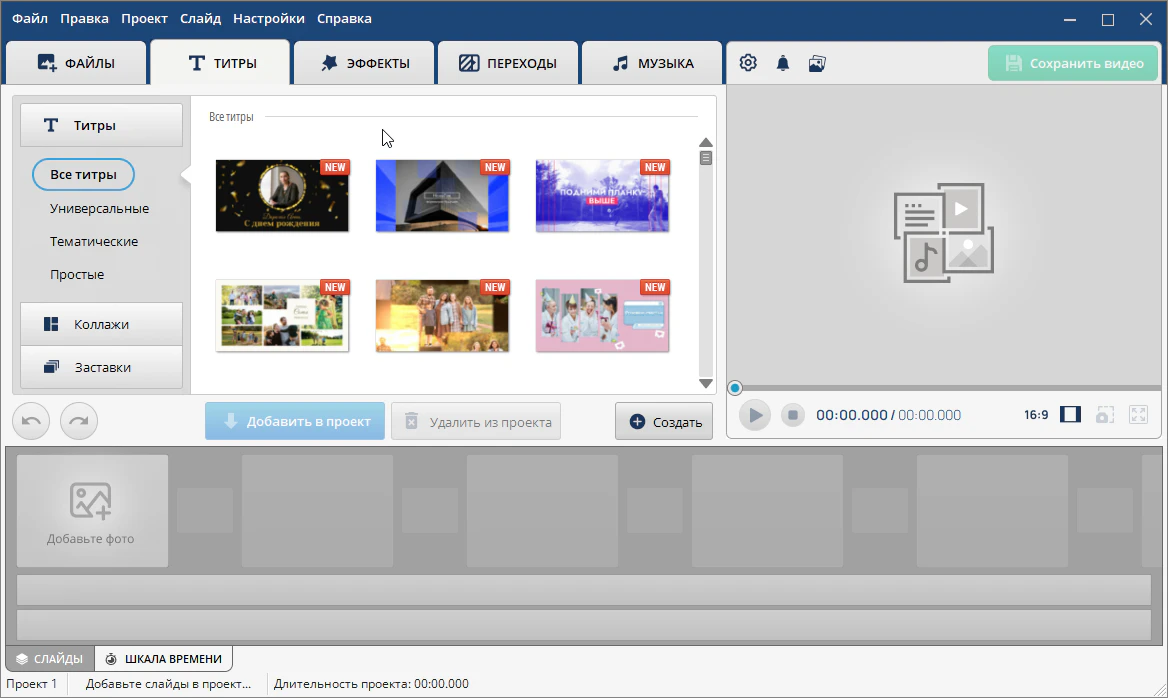1168x698 pixels.
Task: Click the snapshot camera icon in player
Action: pos(1105,414)
